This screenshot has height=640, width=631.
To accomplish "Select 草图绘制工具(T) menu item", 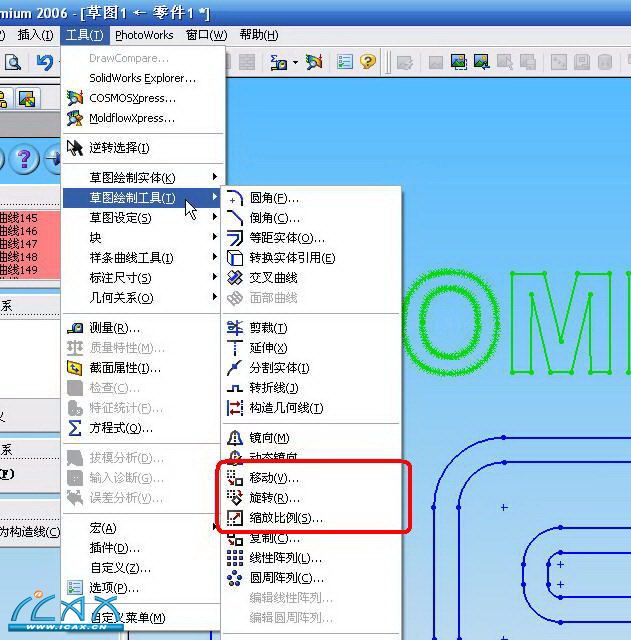I will (x=142, y=198).
